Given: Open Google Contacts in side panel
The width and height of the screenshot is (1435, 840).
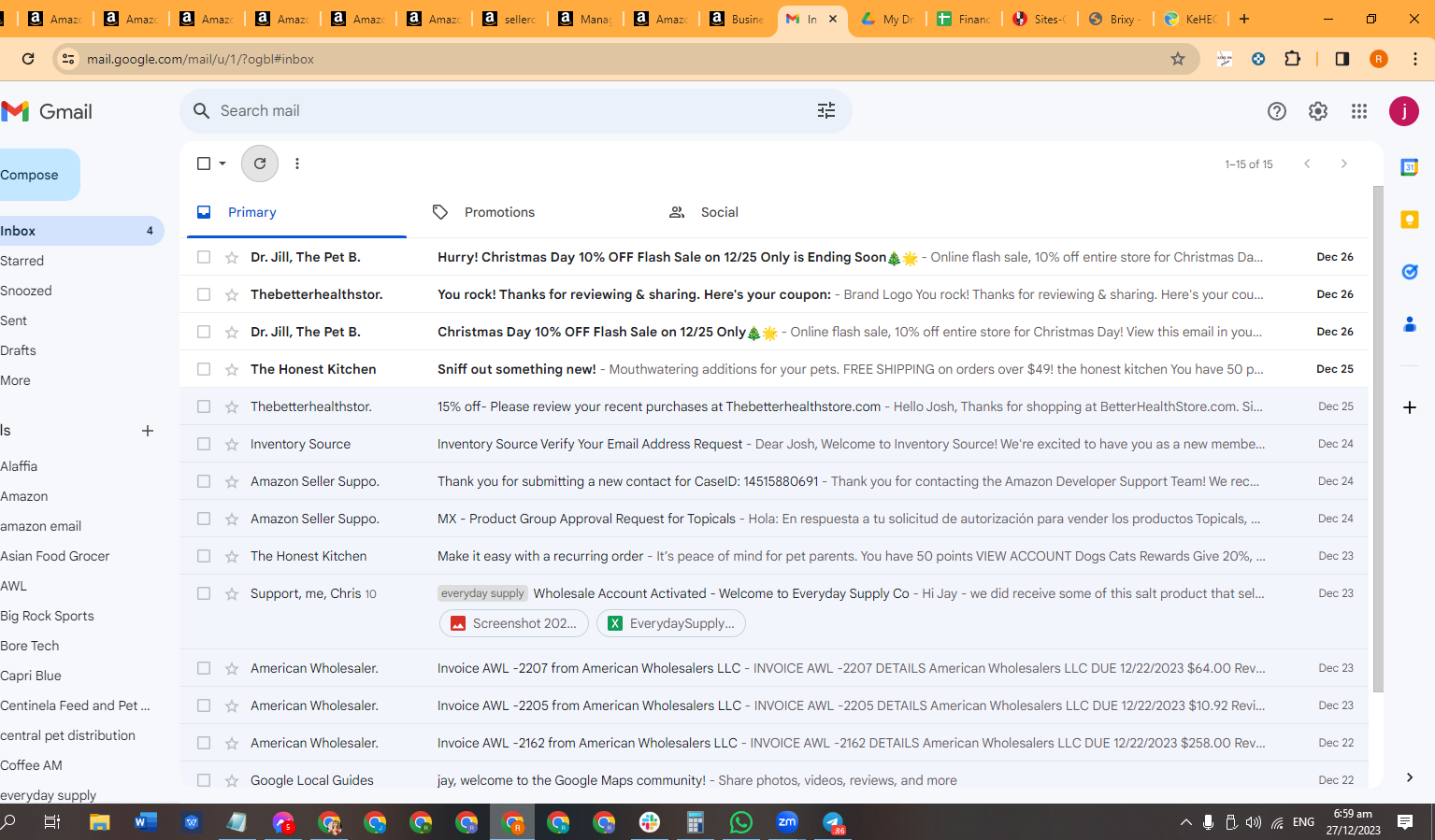Looking at the screenshot, I should (x=1410, y=324).
